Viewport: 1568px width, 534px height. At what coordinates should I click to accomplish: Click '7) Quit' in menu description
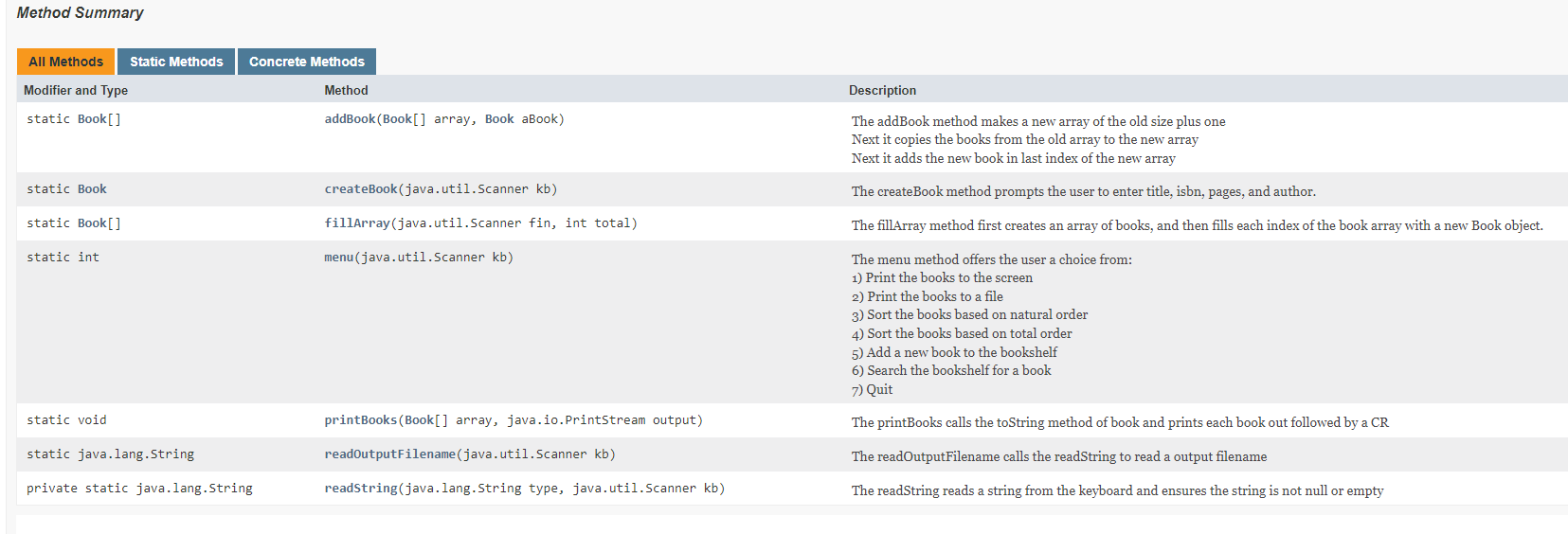(872, 389)
